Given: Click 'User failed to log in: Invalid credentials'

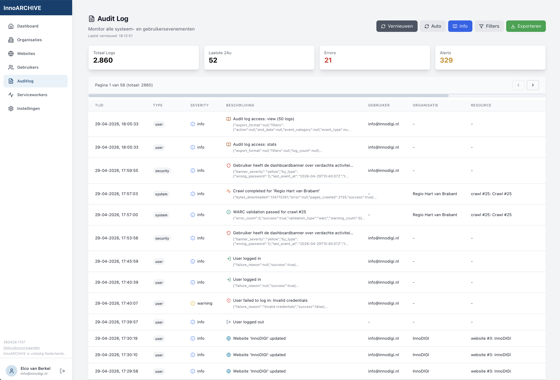Looking at the screenshot, I should (270, 301).
